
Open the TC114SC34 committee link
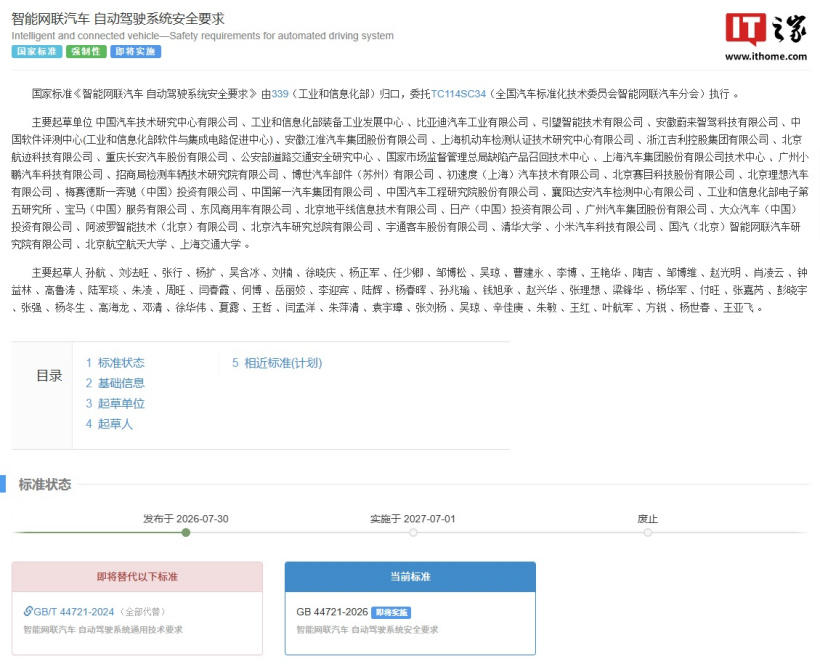tap(458, 94)
